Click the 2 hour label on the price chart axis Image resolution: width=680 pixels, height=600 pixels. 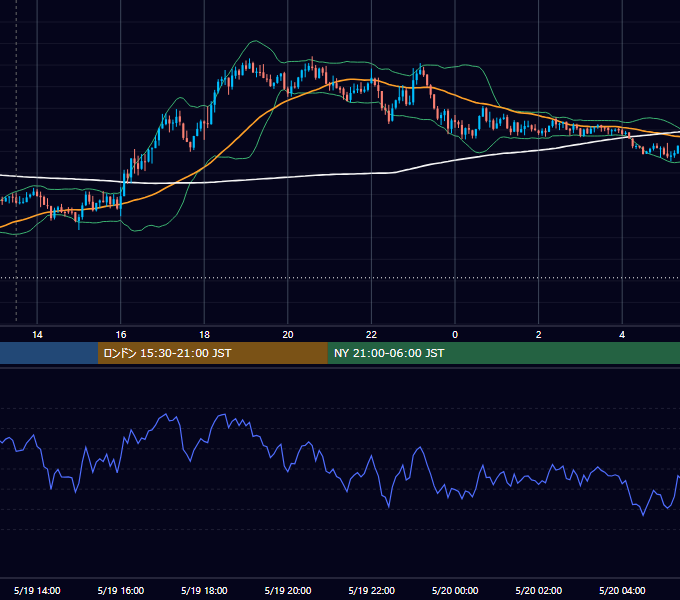click(539, 335)
